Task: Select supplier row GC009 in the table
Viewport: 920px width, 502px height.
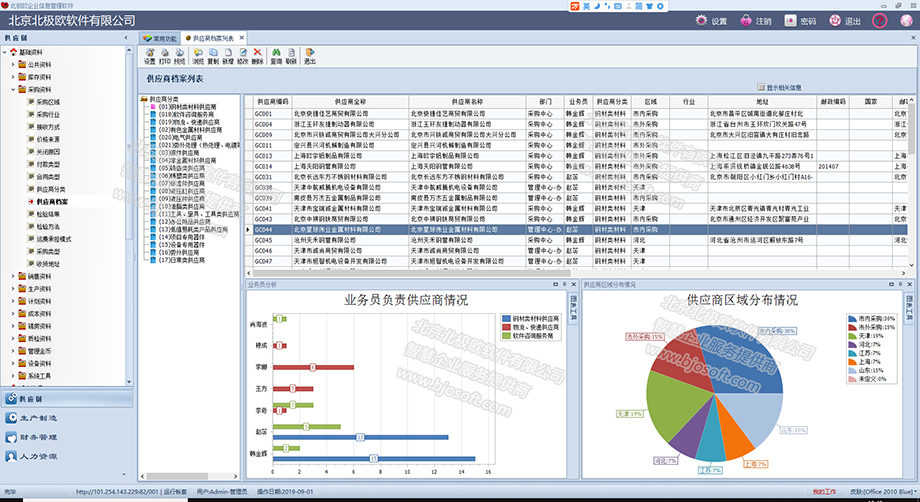Action: point(264,133)
